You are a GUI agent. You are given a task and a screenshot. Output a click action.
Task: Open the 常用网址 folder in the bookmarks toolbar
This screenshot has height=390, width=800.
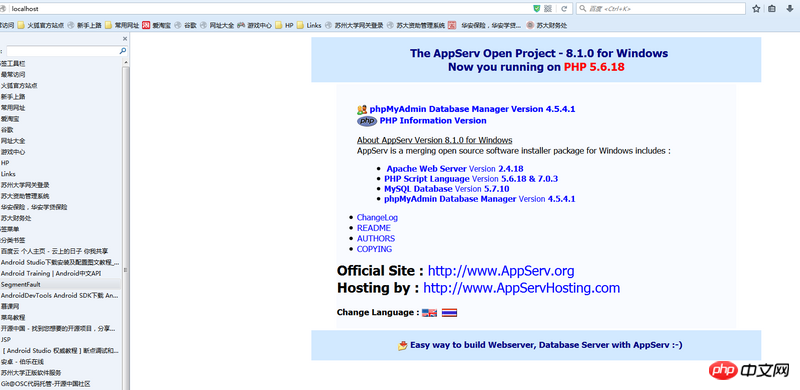tap(122, 25)
